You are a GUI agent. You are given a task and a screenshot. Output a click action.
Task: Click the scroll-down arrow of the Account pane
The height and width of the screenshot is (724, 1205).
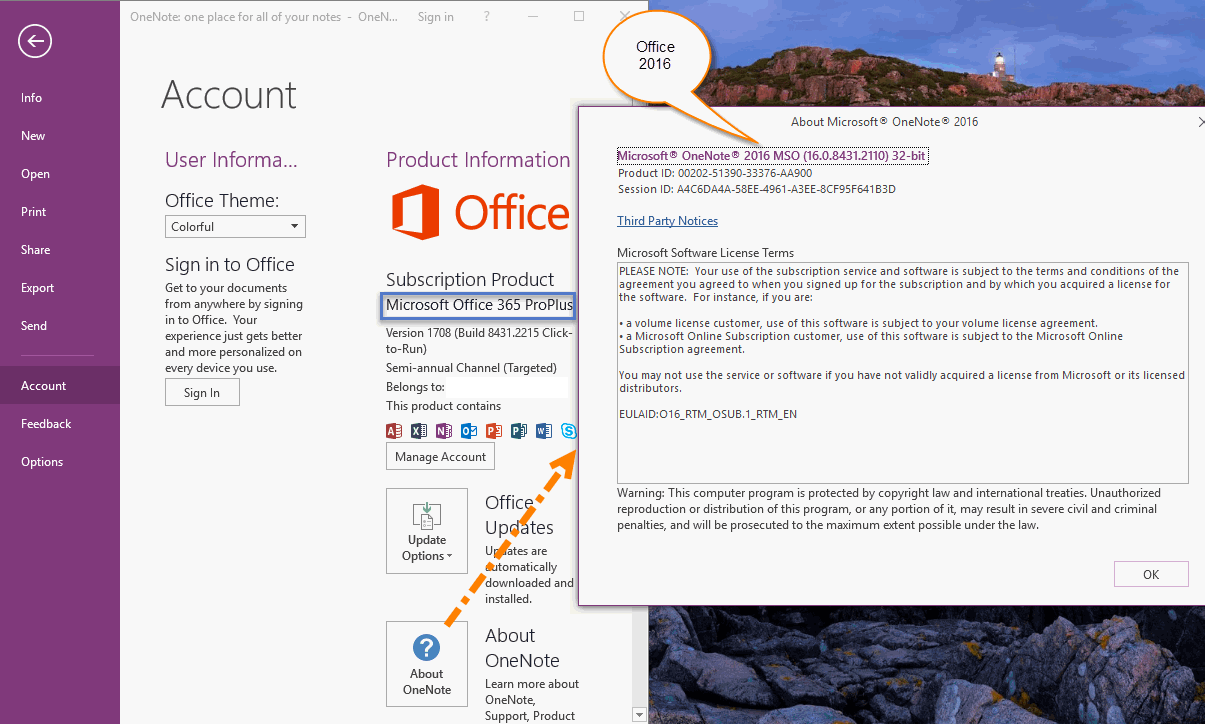point(640,714)
